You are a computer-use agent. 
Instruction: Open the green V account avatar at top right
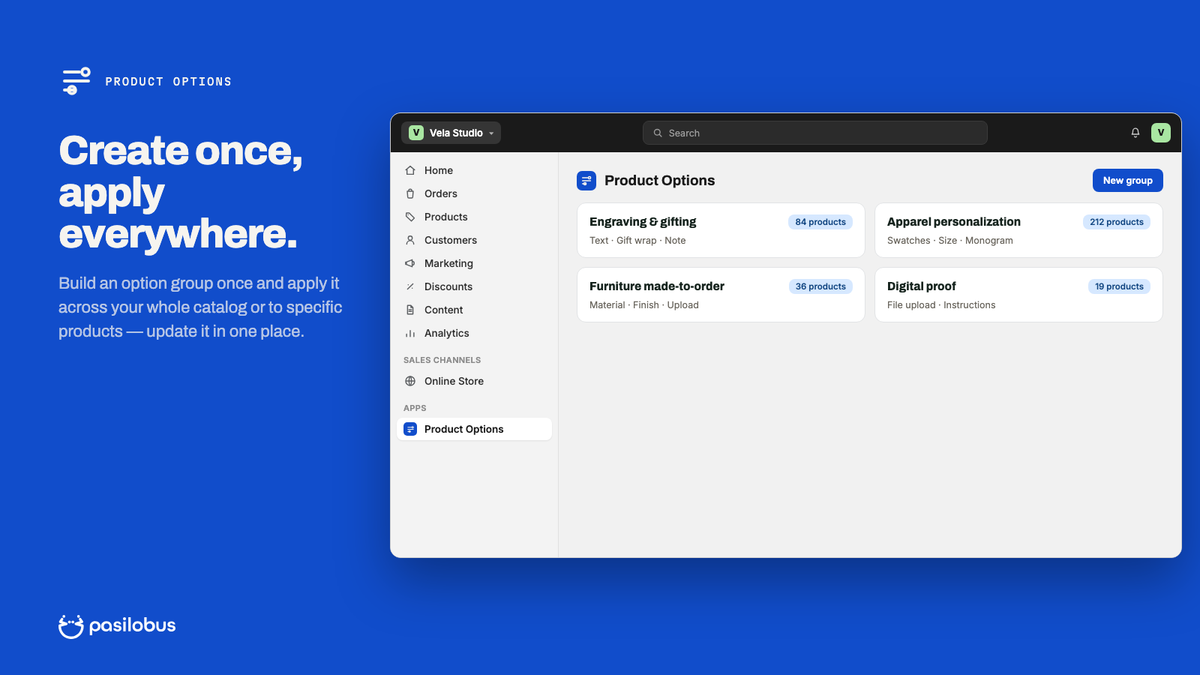[1161, 132]
